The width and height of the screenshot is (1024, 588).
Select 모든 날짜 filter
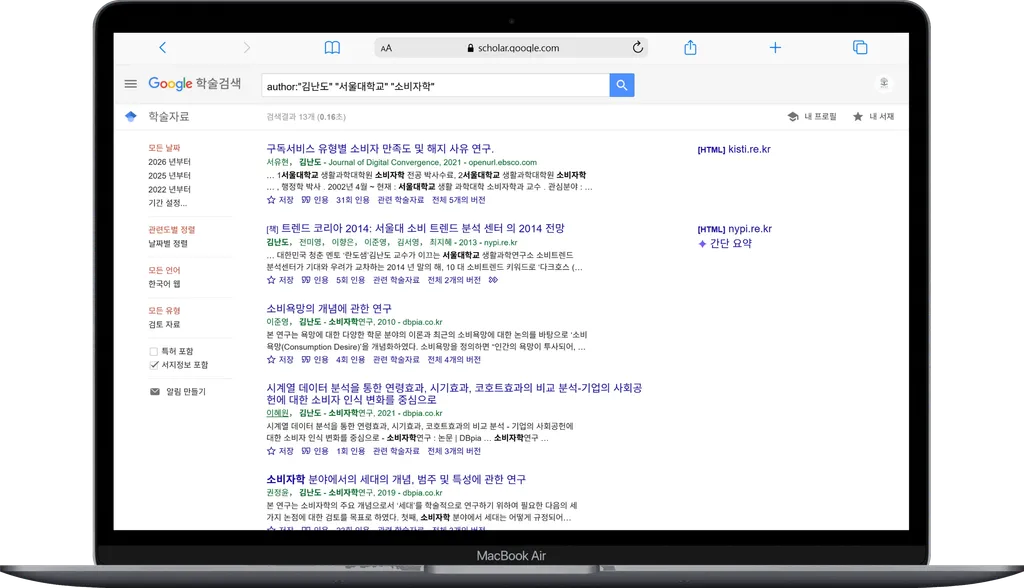tap(164, 148)
